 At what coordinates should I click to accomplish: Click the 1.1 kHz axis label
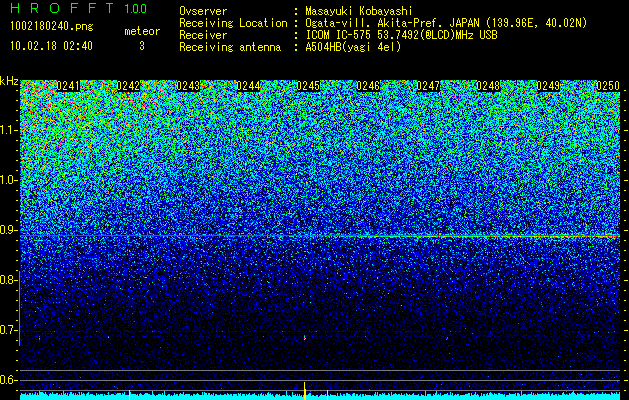click(8, 130)
